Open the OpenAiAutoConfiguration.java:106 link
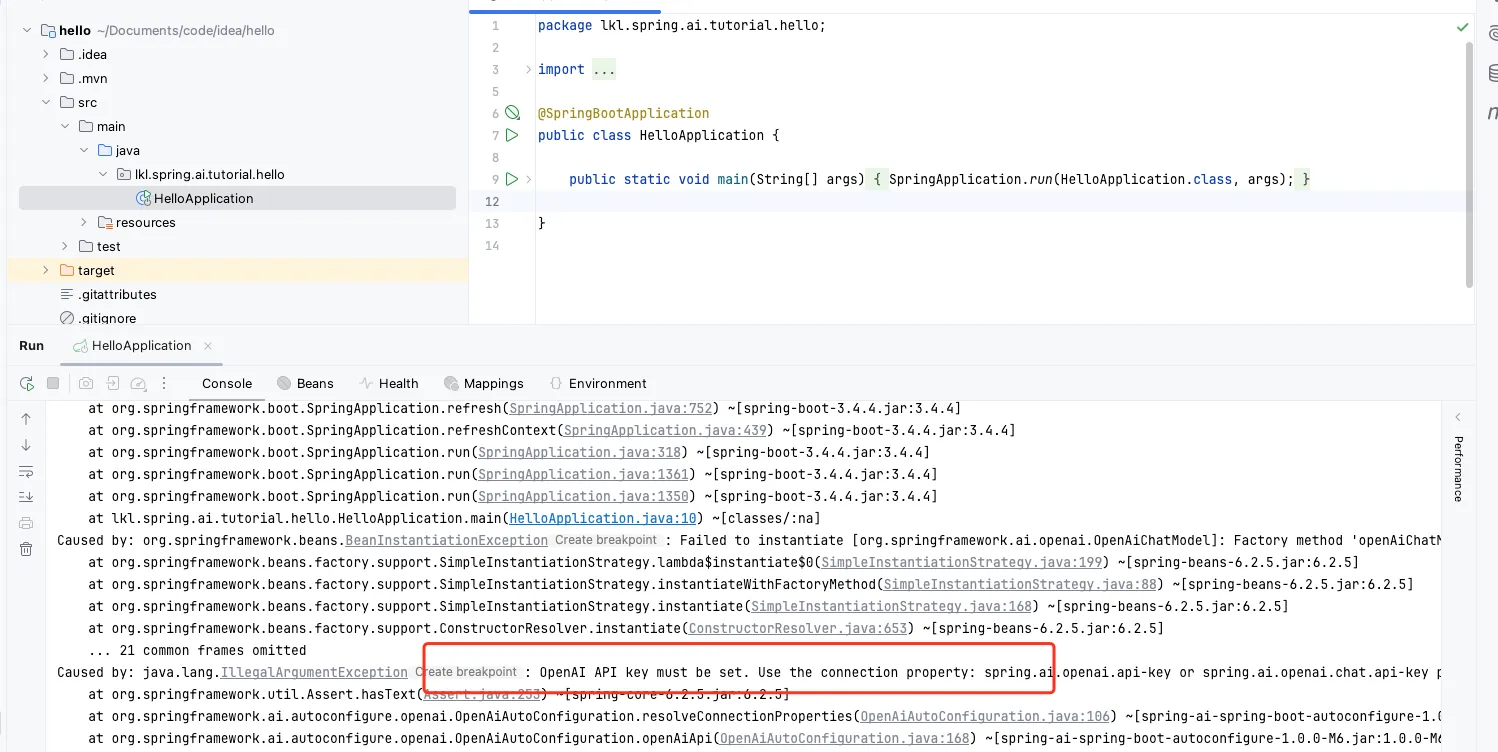This screenshot has width=1498, height=752. (x=985, y=717)
